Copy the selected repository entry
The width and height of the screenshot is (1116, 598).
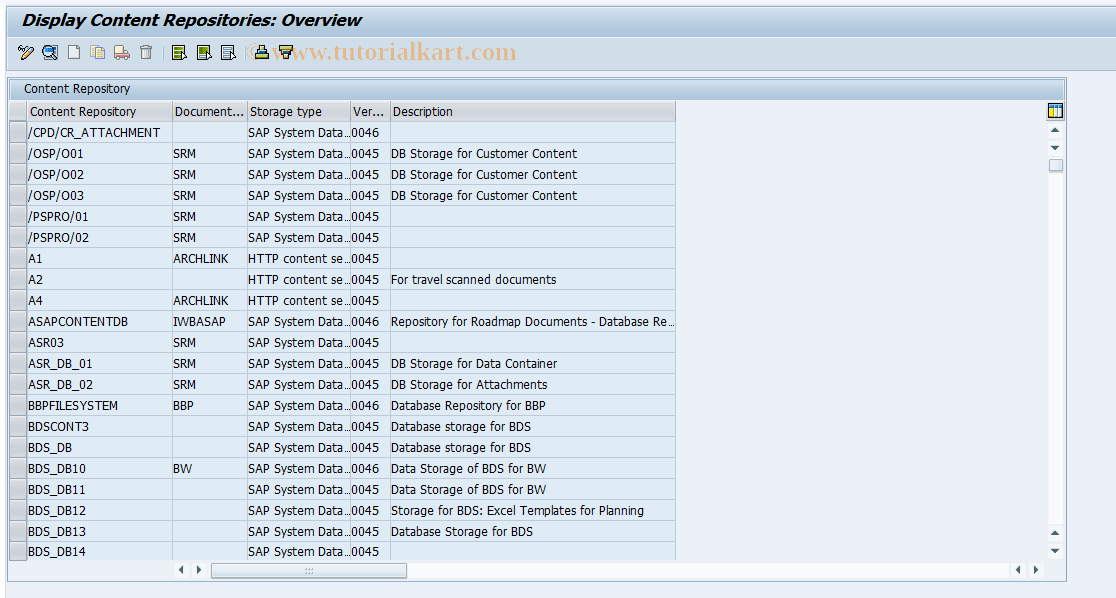pos(97,52)
